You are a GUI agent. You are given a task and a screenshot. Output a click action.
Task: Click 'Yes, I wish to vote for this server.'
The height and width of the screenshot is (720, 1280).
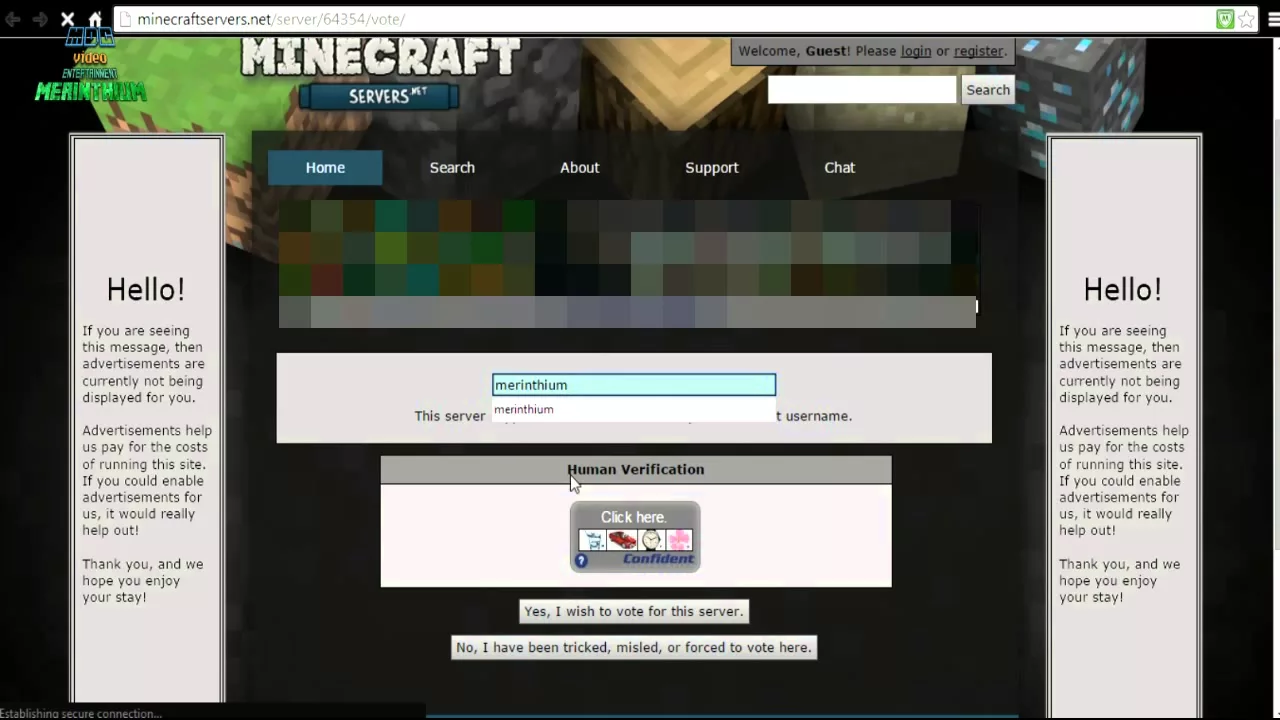click(634, 611)
